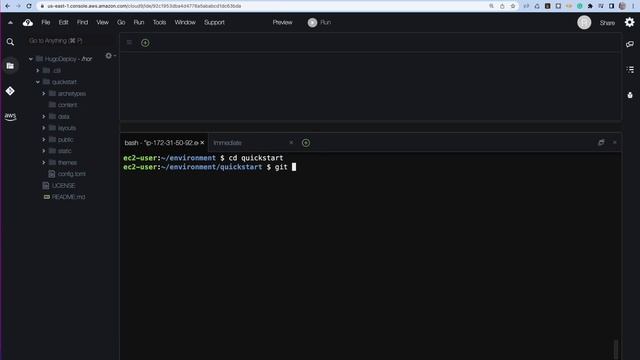Collapse the quickstart folder
This screenshot has height=360, width=640.
38,82
